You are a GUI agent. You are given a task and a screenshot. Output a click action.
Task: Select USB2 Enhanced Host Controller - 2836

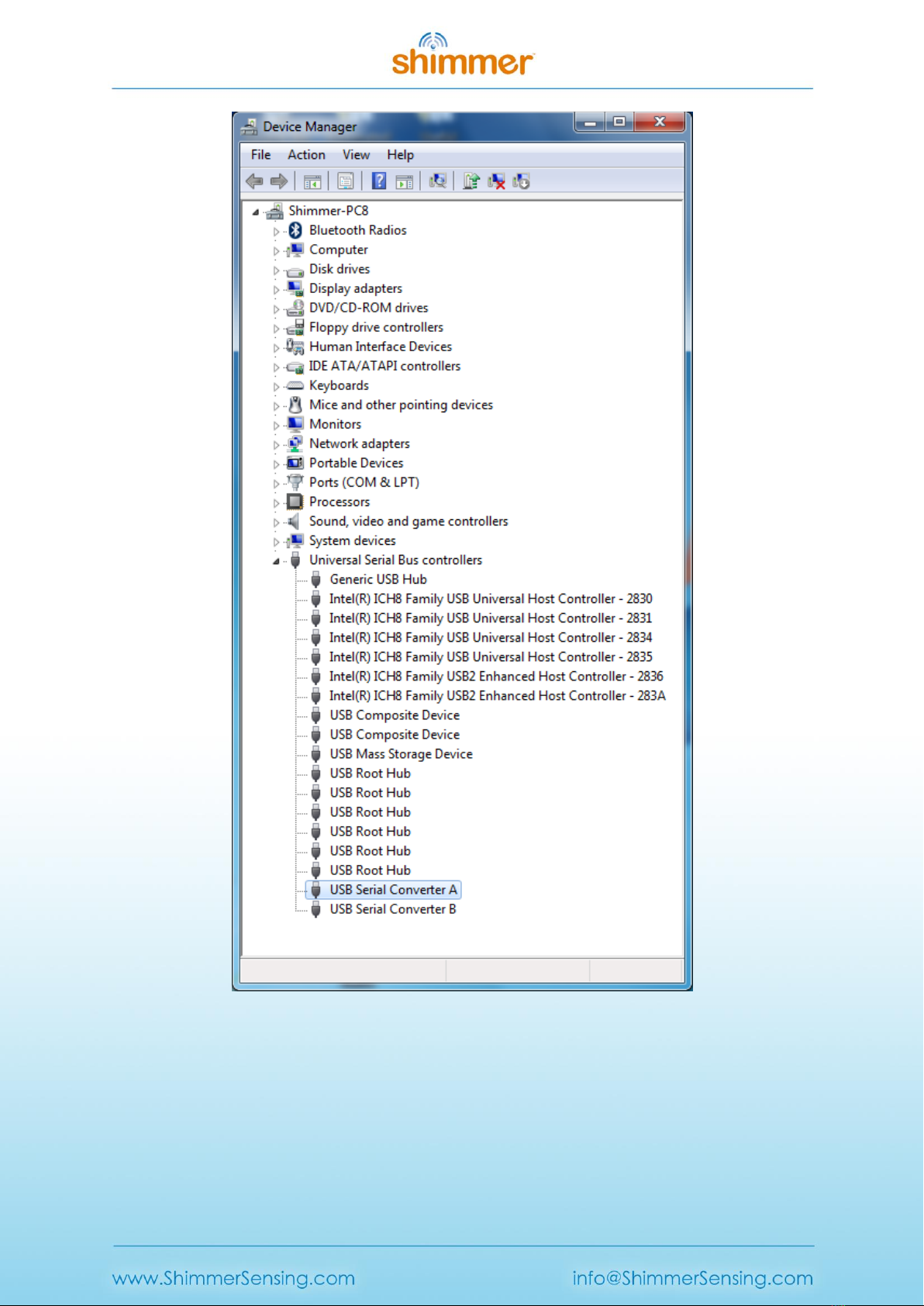pos(496,676)
